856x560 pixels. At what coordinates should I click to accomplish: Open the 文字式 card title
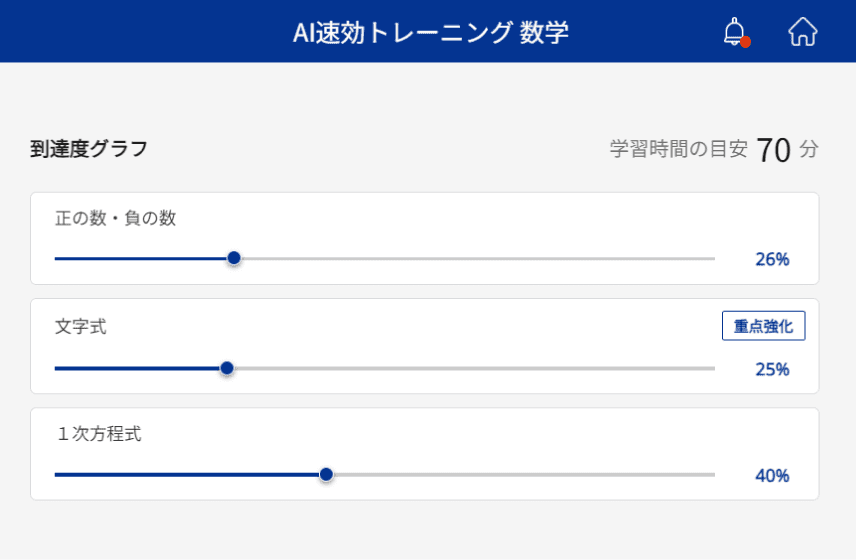(x=81, y=327)
